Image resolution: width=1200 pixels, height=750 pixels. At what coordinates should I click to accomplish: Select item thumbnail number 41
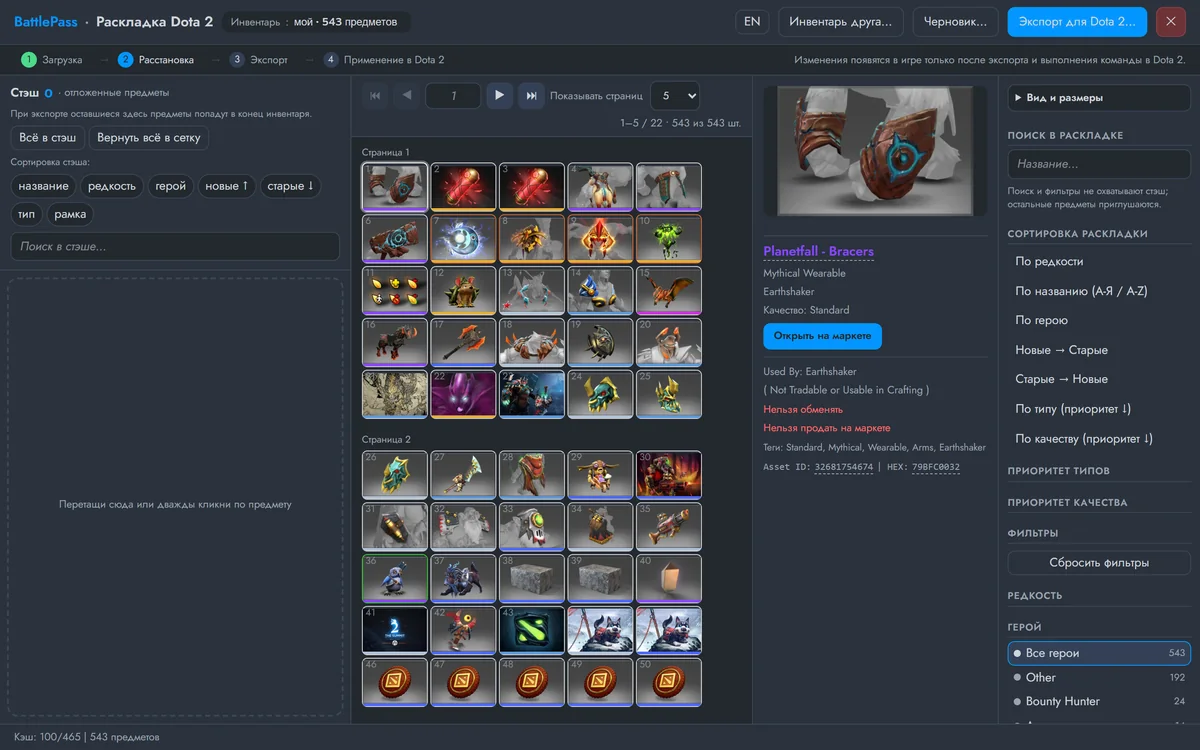[x=395, y=631]
